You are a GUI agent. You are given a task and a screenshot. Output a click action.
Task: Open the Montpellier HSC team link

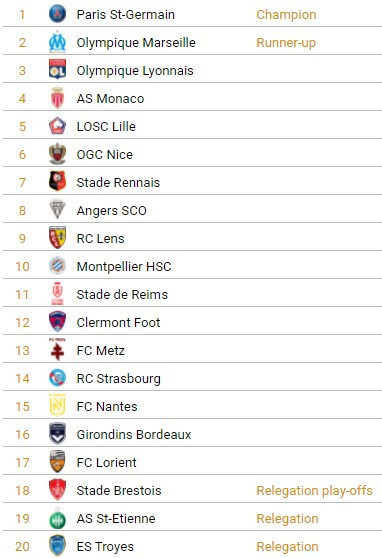click(124, 267)
